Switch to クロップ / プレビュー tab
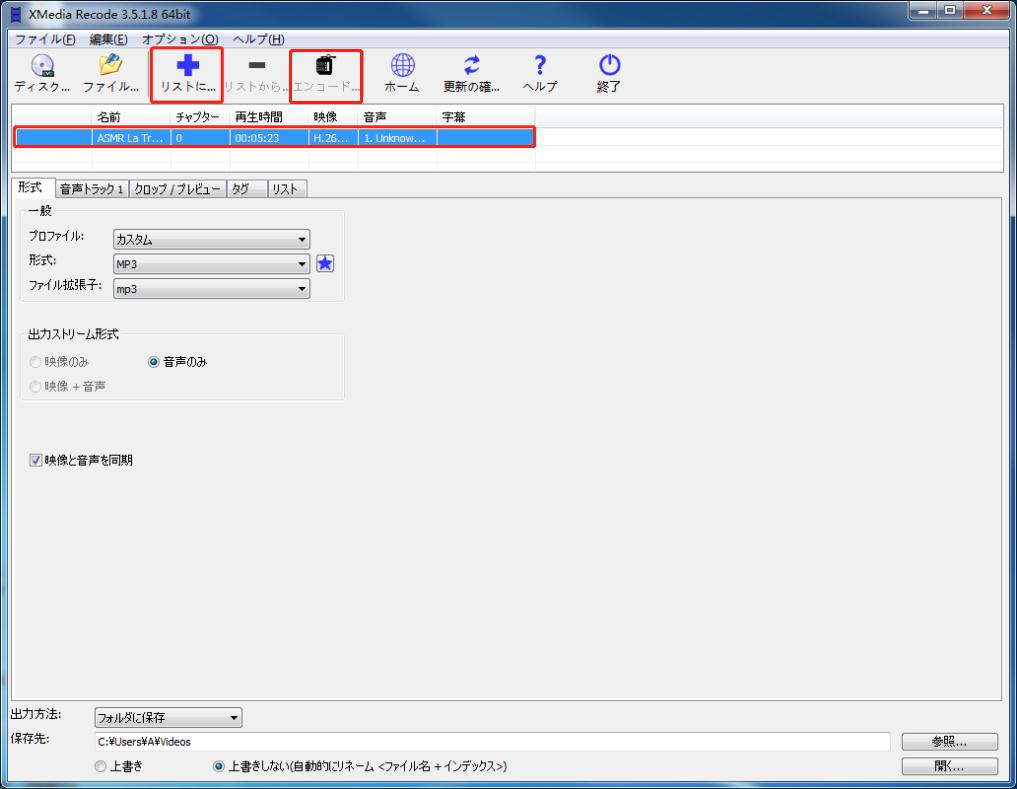Image resolution: width=1017 pixels, height=789 pixels. click(178, 189)
